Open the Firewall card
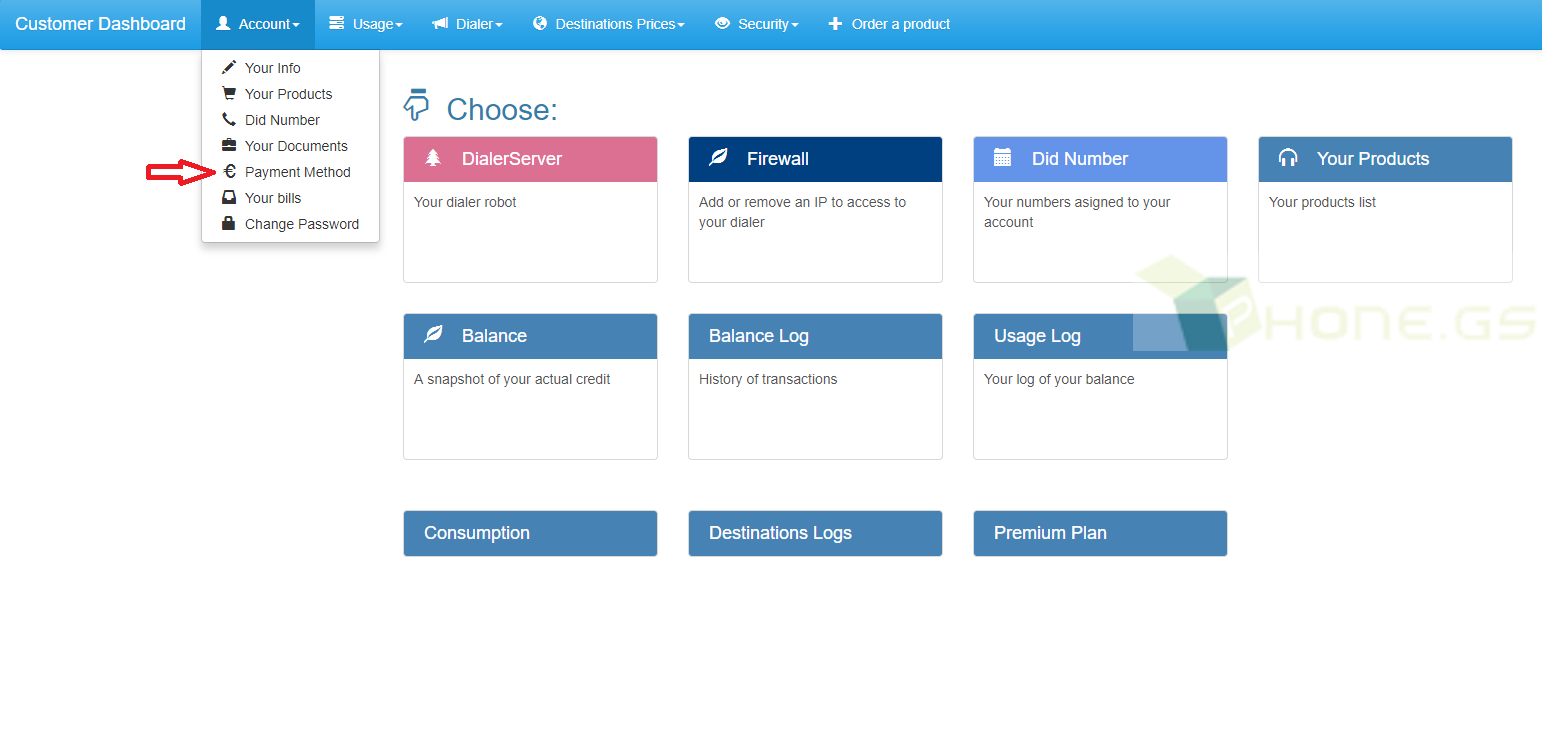Screen dimensions: 1542x747 (815, 209)
